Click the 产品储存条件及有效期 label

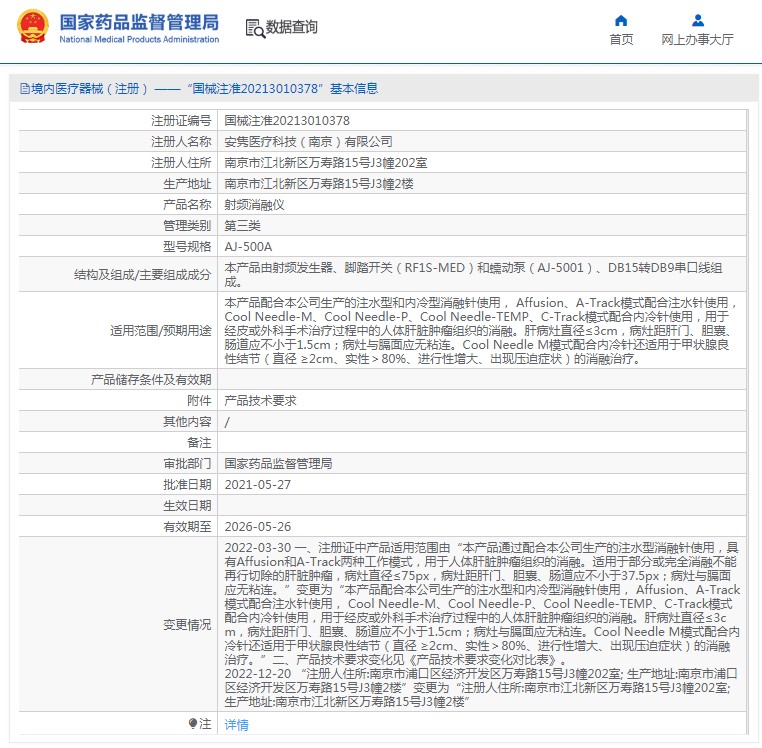[x=151, y=380]
